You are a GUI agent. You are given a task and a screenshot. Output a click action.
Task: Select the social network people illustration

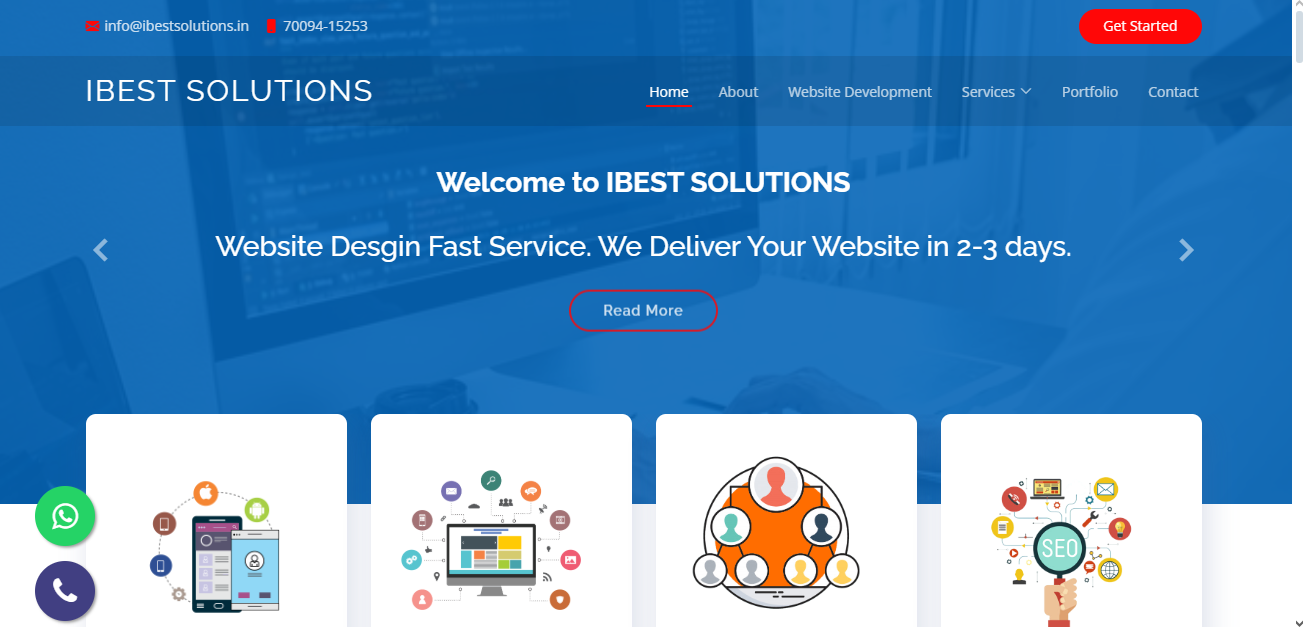(x=776, y=533)
